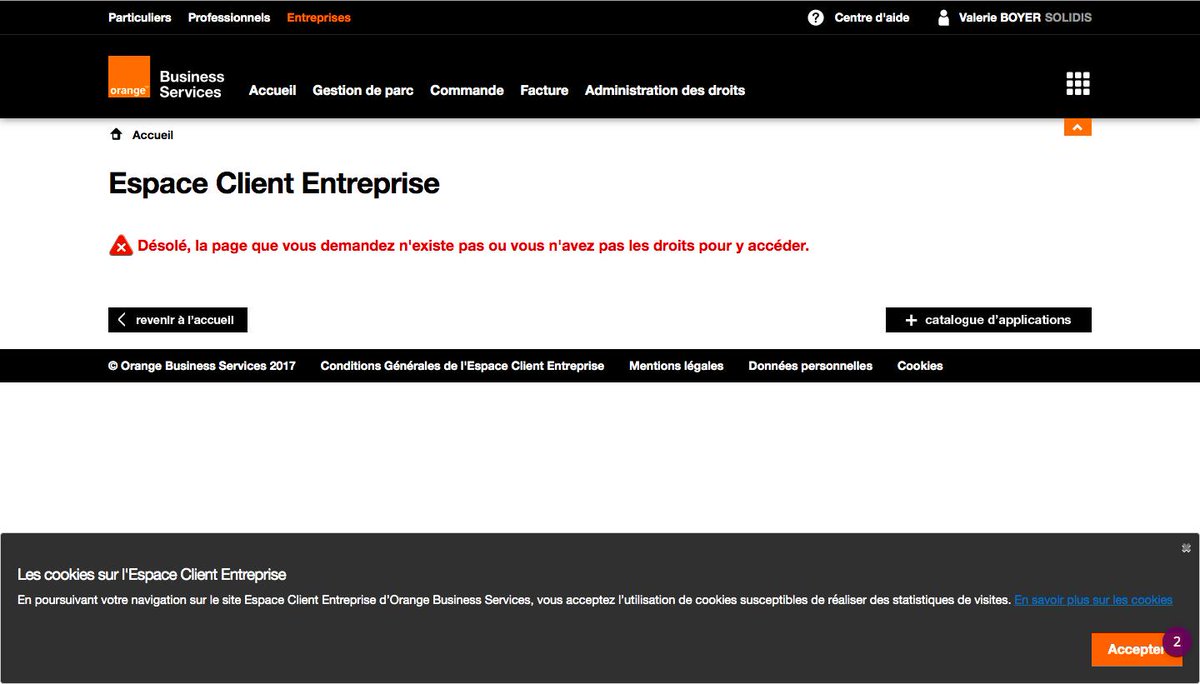
Task: Click the home breadcrumb icon
Action: pos(116,134)
